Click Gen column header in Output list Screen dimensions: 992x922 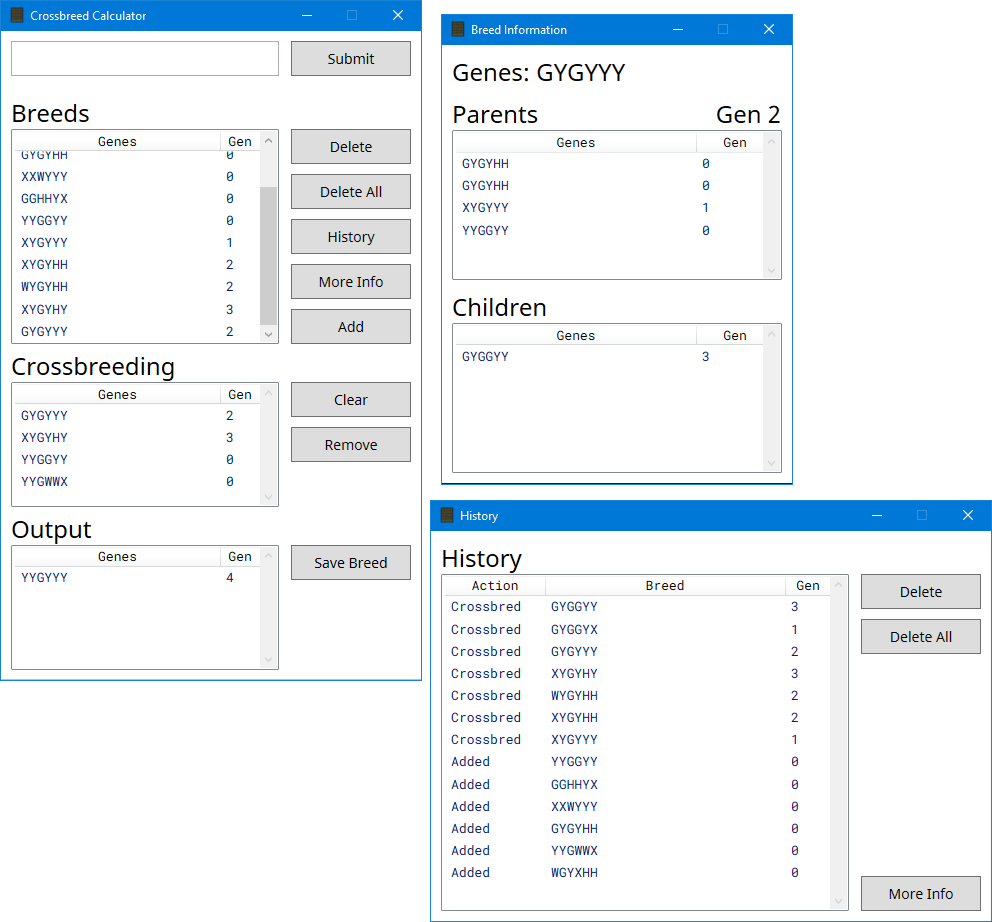[x=240, y=556]
